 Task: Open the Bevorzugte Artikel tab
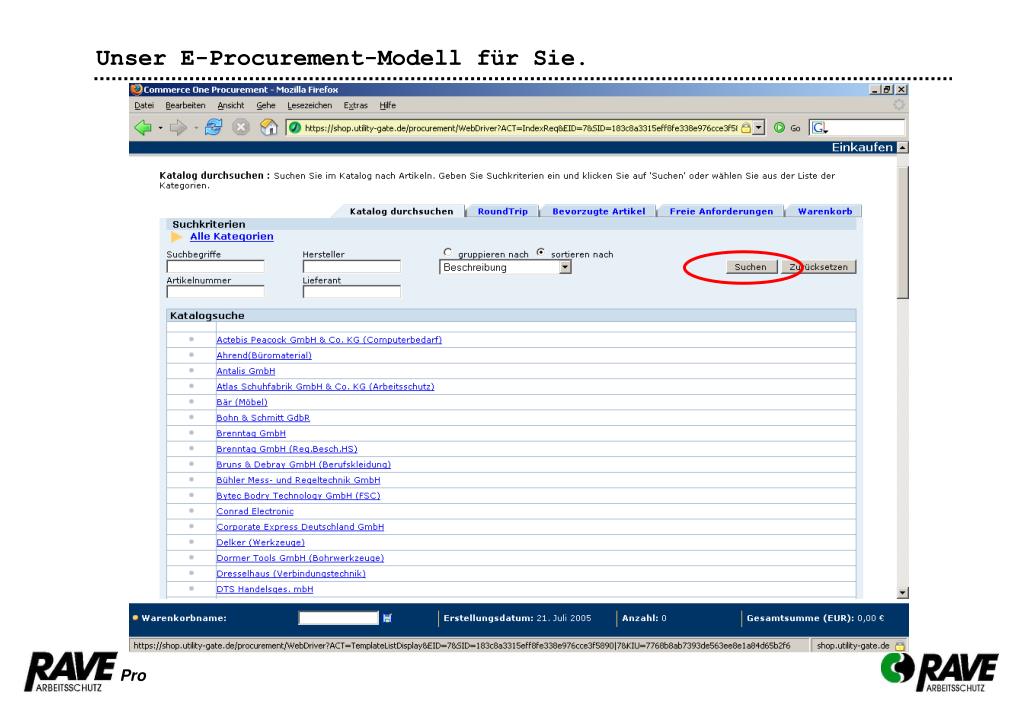click(x=598, y=211)
